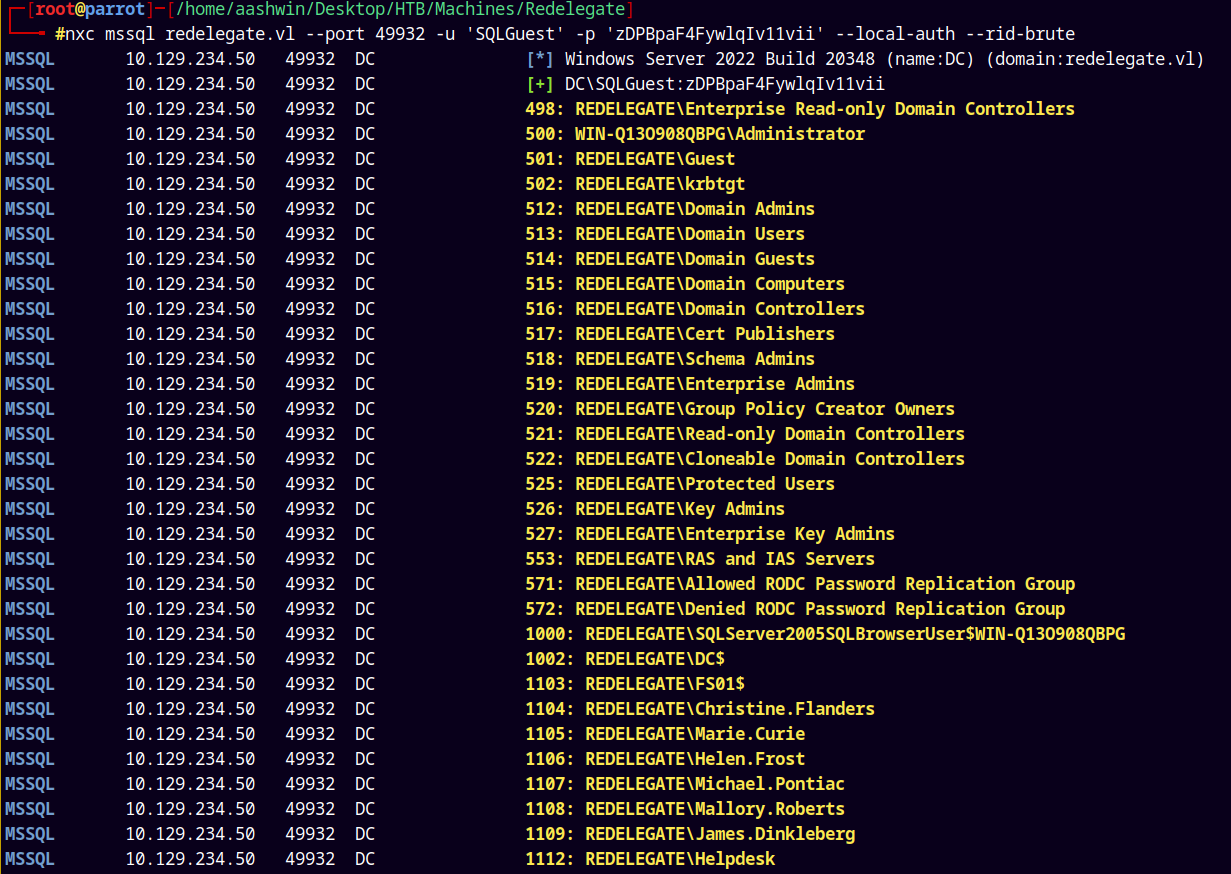Select '1106: REDELEGATE\Helen.Frost'
1231x874 pixels.
(x=665, y=760)
